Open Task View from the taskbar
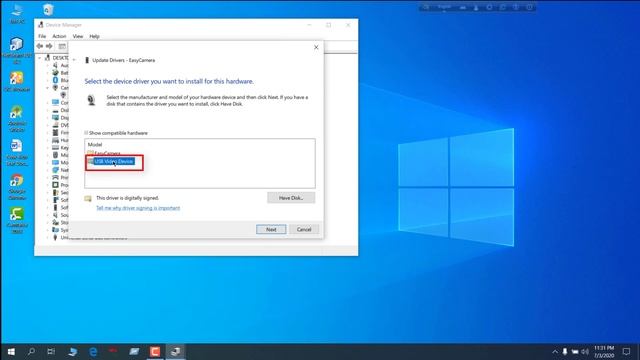This screenshot has width=640, height=360. [x=51, y=351]
